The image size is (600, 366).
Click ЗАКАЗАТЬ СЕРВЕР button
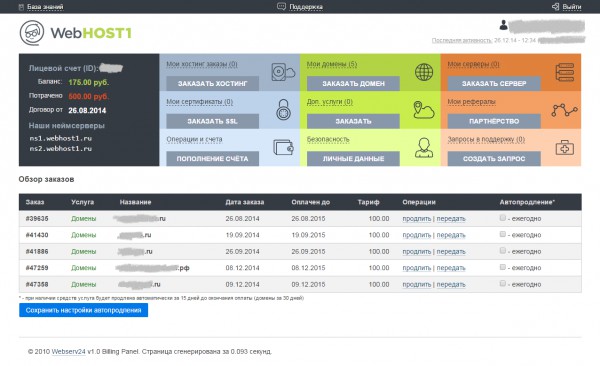coord(494,83)
